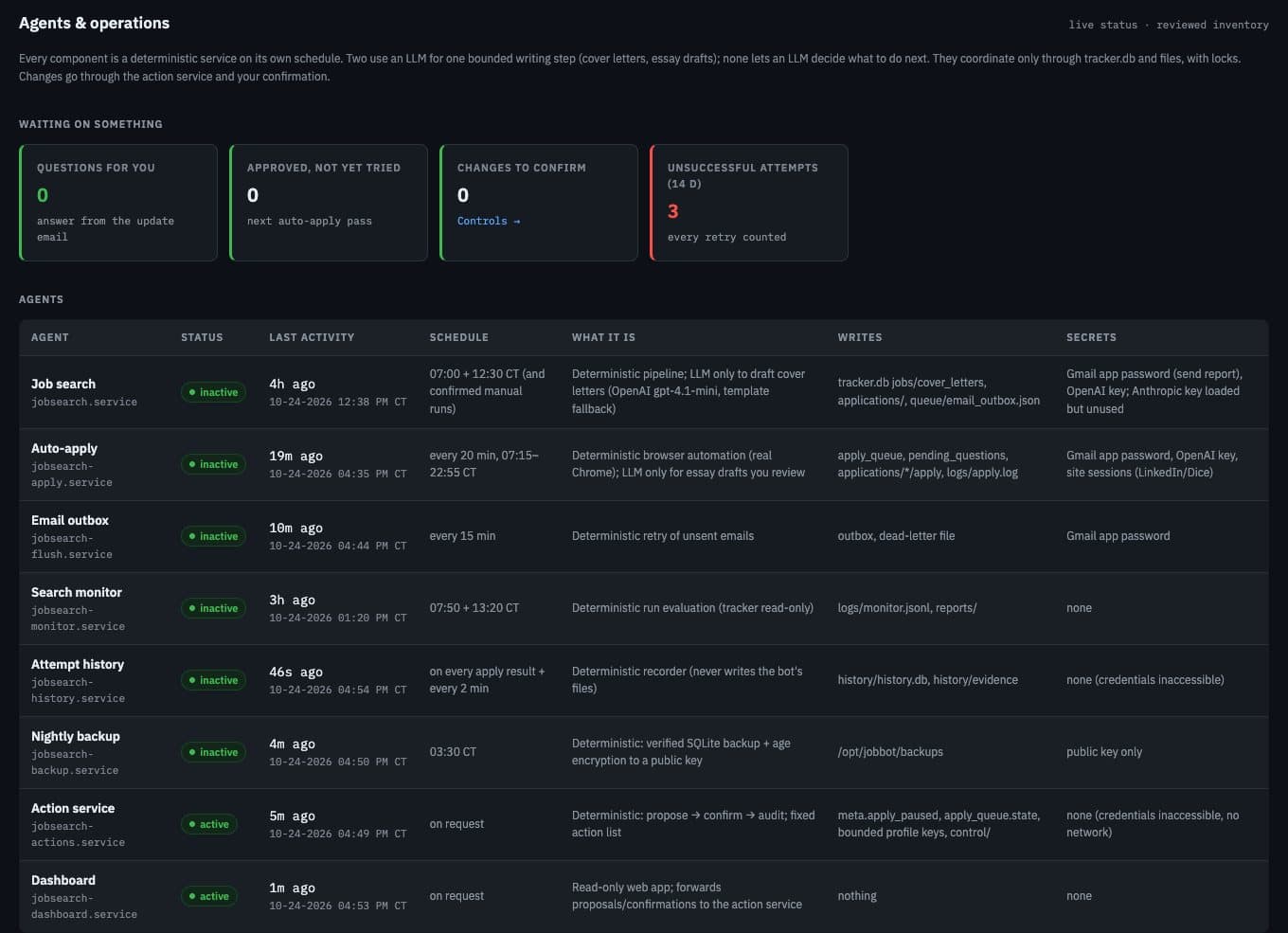The image size is (1288, 933).
Task: Click the '07:50 + 13:20 CT' schedule cell
Action: 474,608
